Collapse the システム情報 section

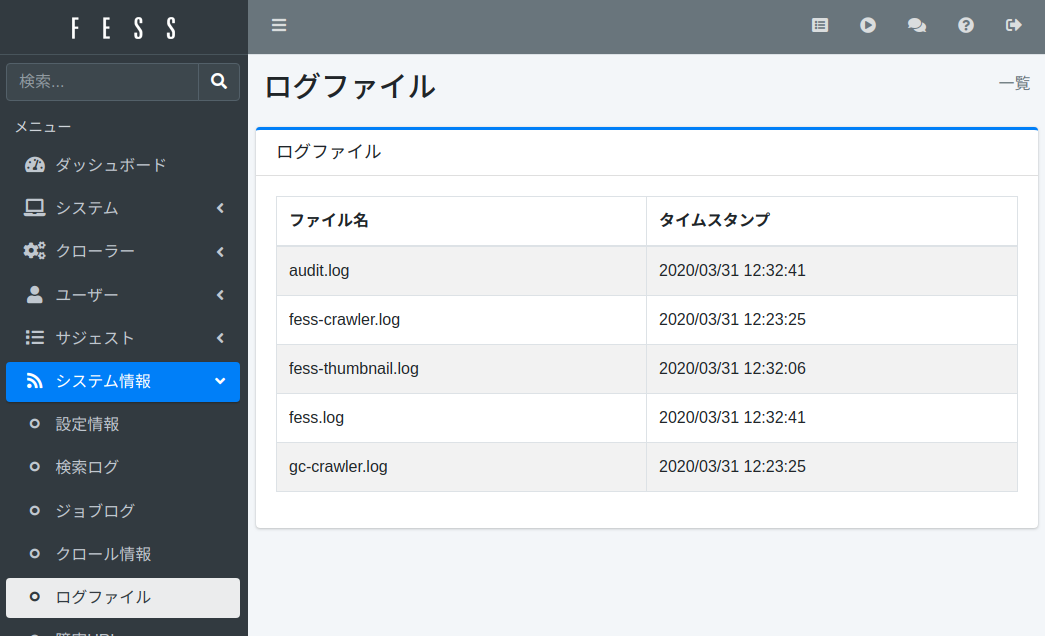pos(122,381)
